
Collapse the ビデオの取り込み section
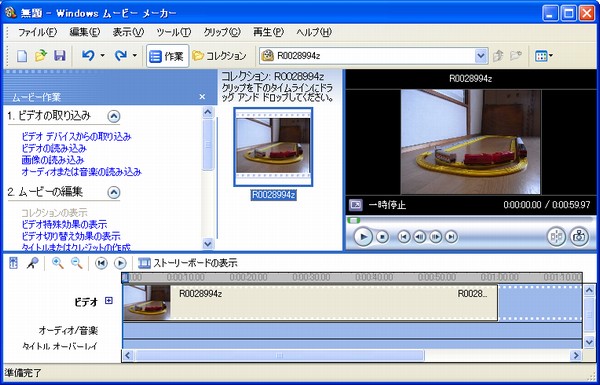click(x=114, y=116)
